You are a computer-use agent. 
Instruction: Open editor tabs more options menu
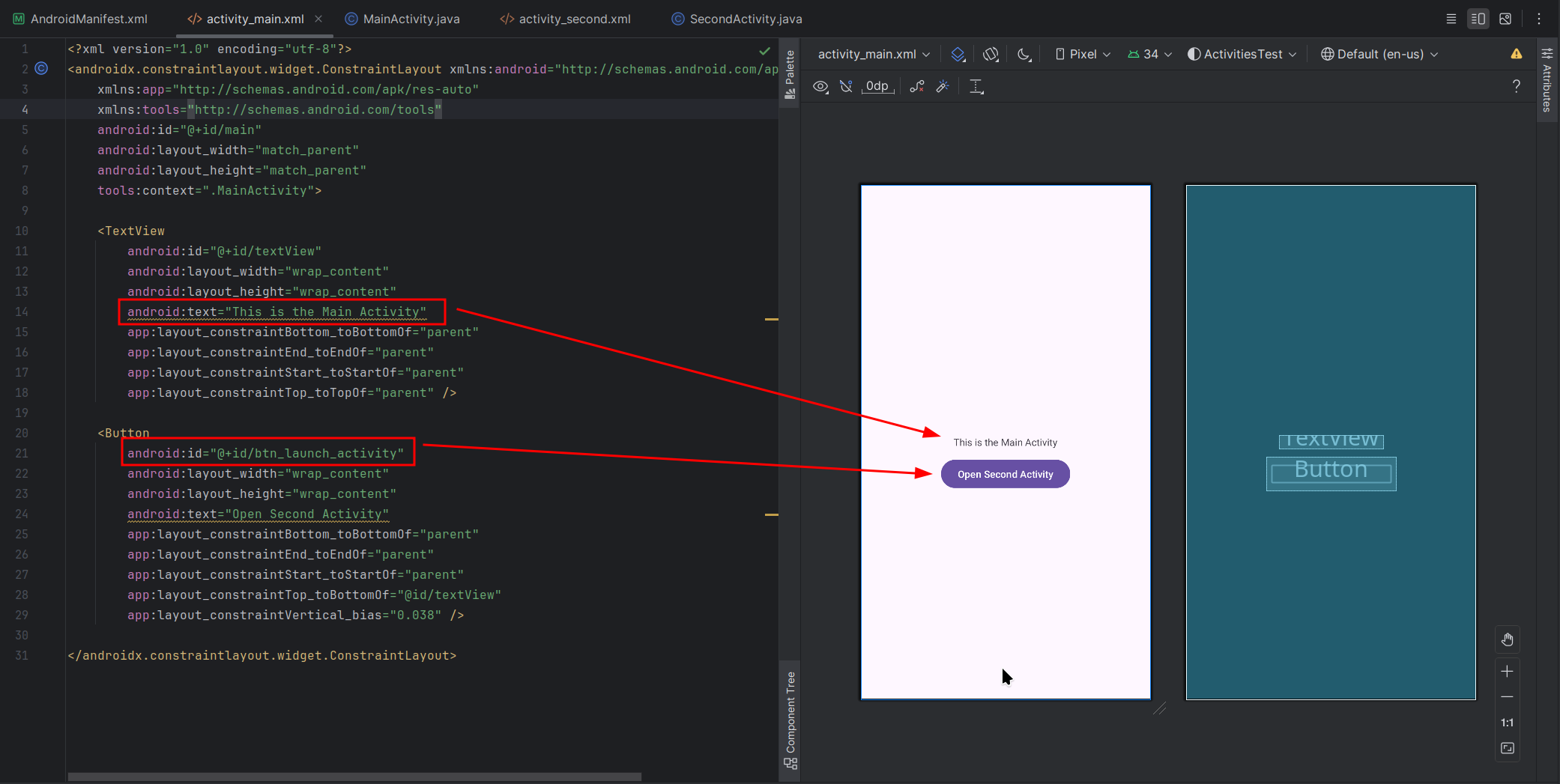point(1539,19)
